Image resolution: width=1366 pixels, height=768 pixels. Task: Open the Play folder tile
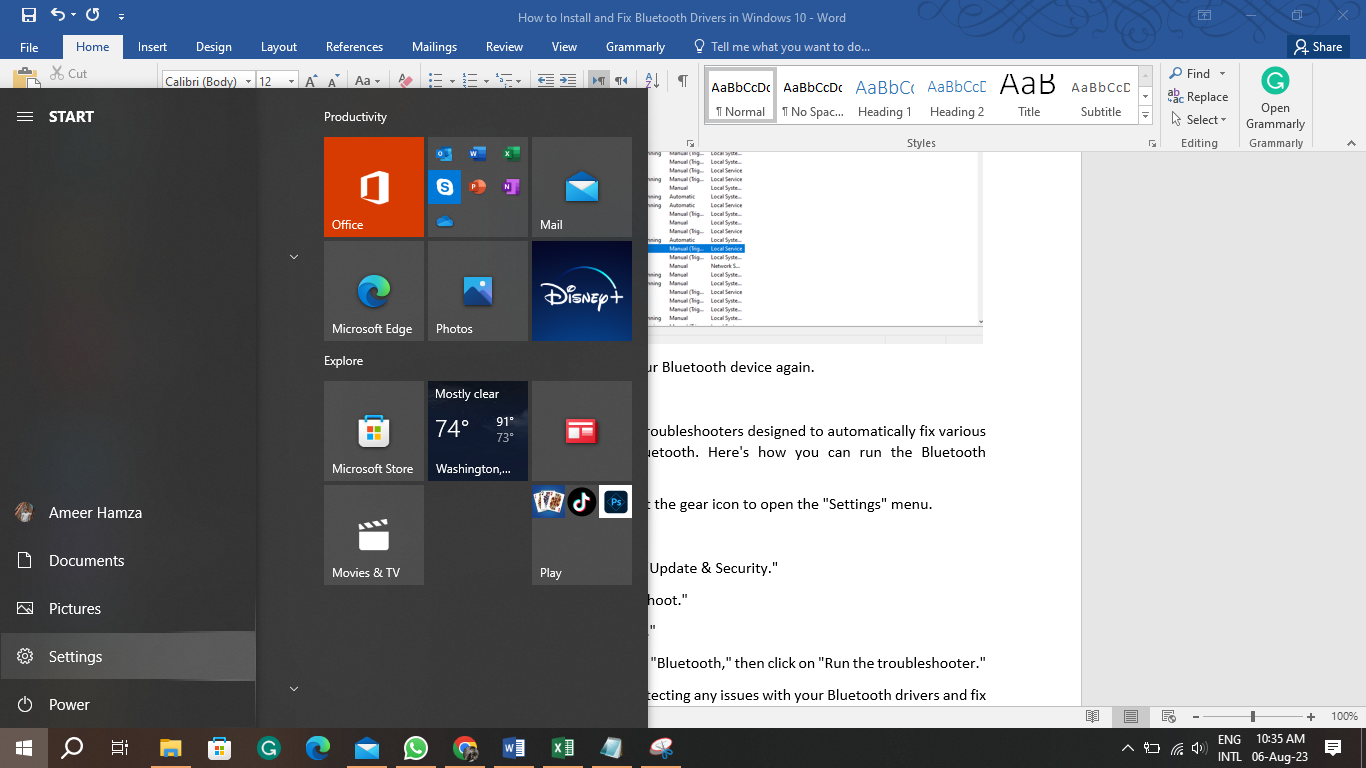[x=582, y=535]
